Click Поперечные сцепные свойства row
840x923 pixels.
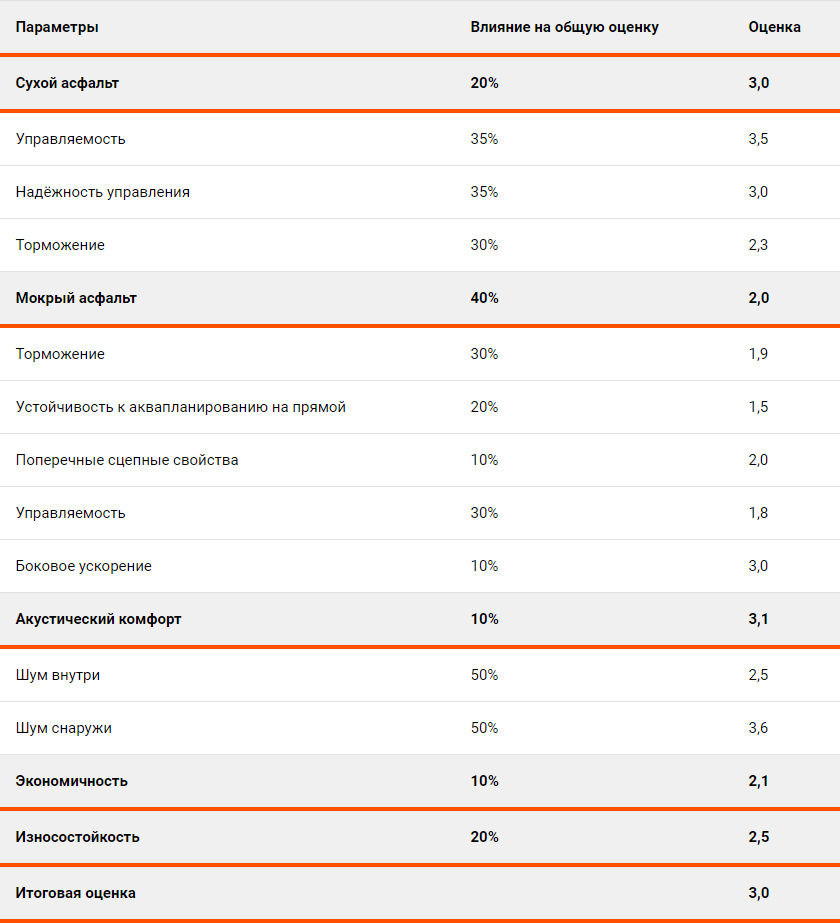click(420, 460)
